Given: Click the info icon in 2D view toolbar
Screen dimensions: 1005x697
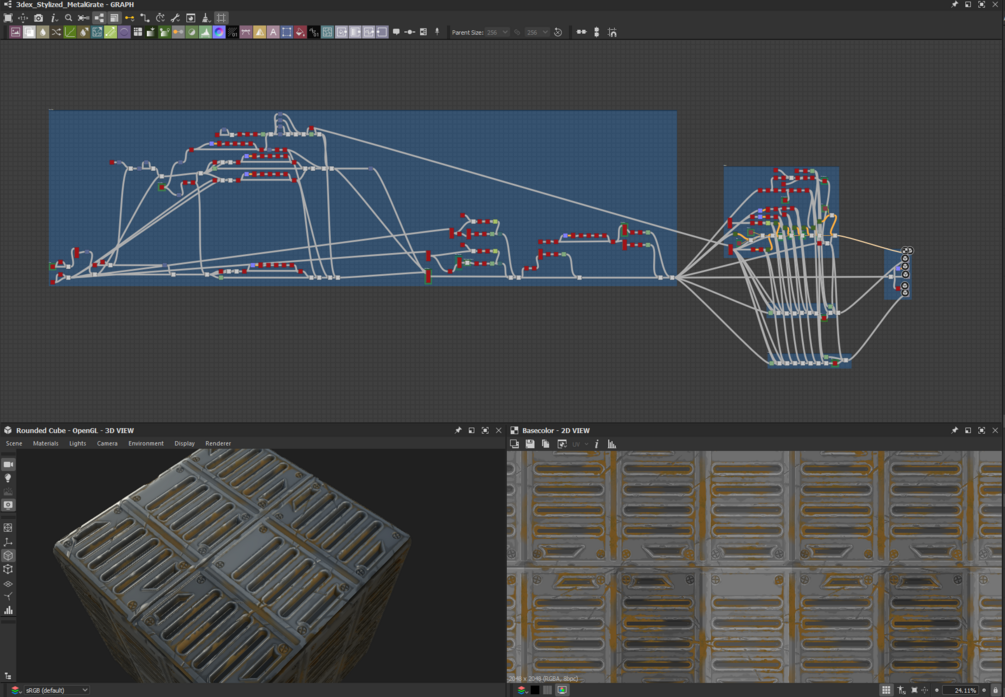Looking at the screenshot, I should click(x=597, y=444).
